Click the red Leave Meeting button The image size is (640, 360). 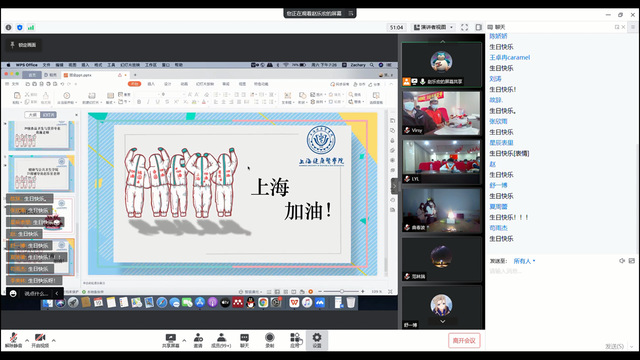coord(464,340)
